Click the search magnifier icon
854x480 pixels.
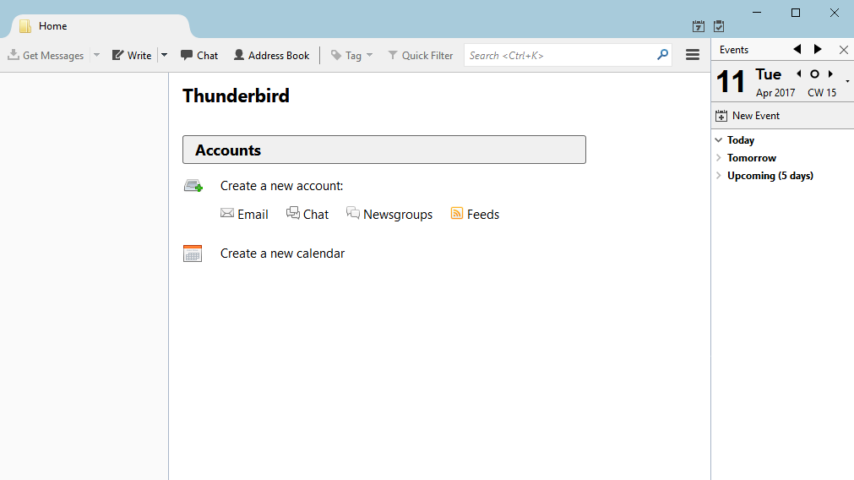pyautogui.click(x=662, y=55)
